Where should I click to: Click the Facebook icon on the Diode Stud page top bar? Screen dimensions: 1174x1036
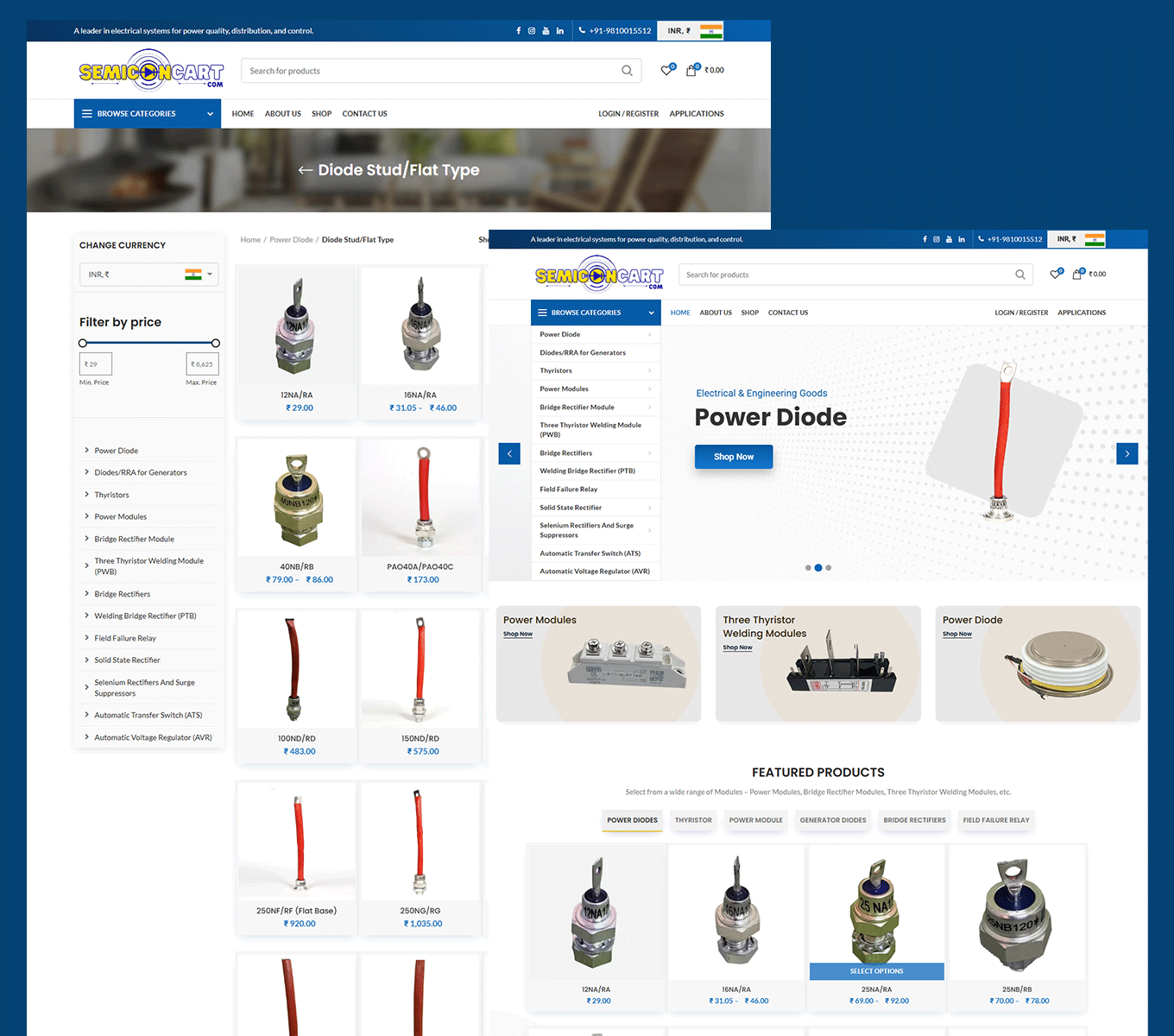pos(519,30)
